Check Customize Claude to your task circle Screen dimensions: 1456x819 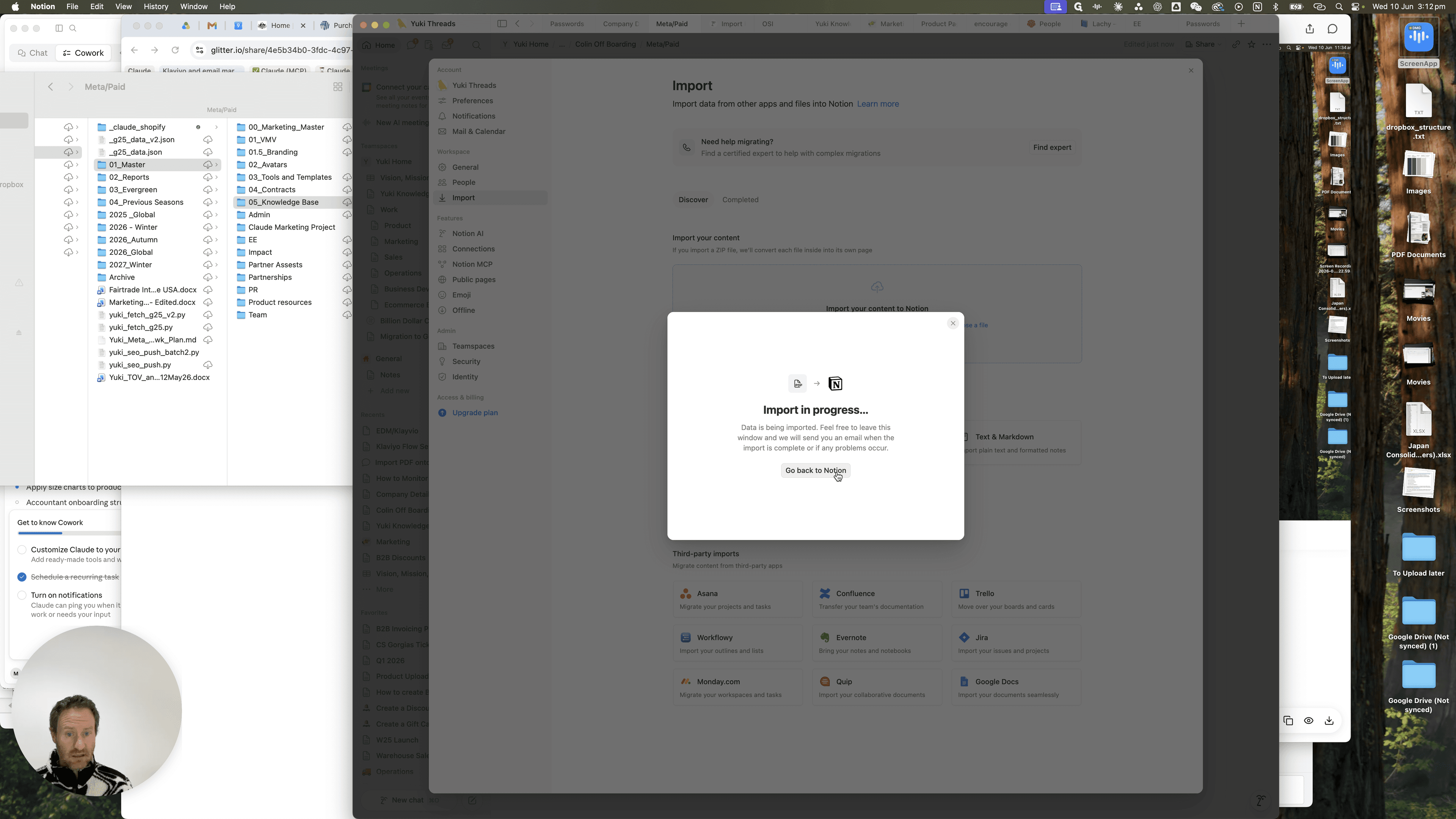pyautogui.click(x=22, y=549)
